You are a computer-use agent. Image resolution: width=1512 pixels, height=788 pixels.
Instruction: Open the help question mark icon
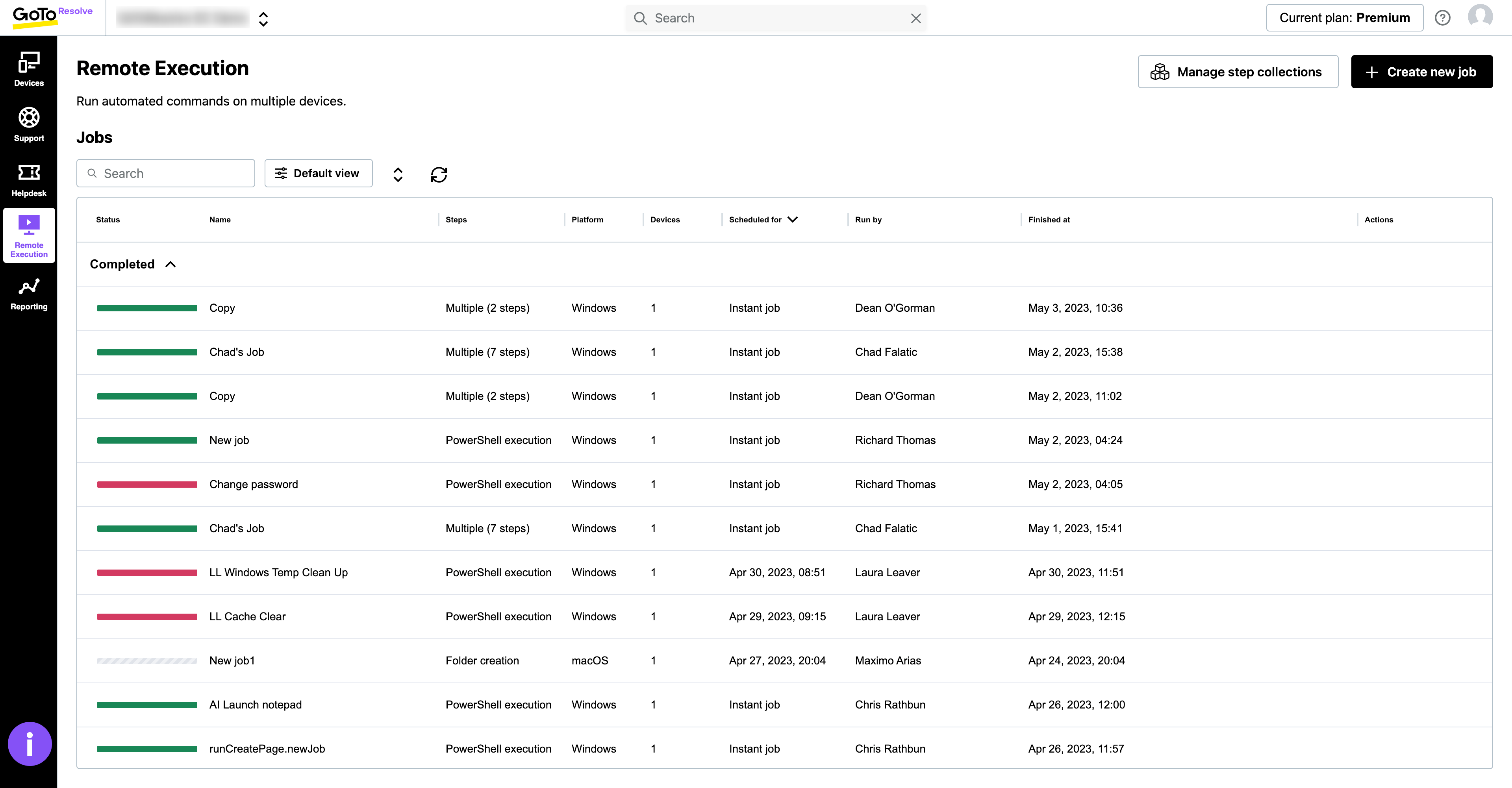[x=1443, y=18]
